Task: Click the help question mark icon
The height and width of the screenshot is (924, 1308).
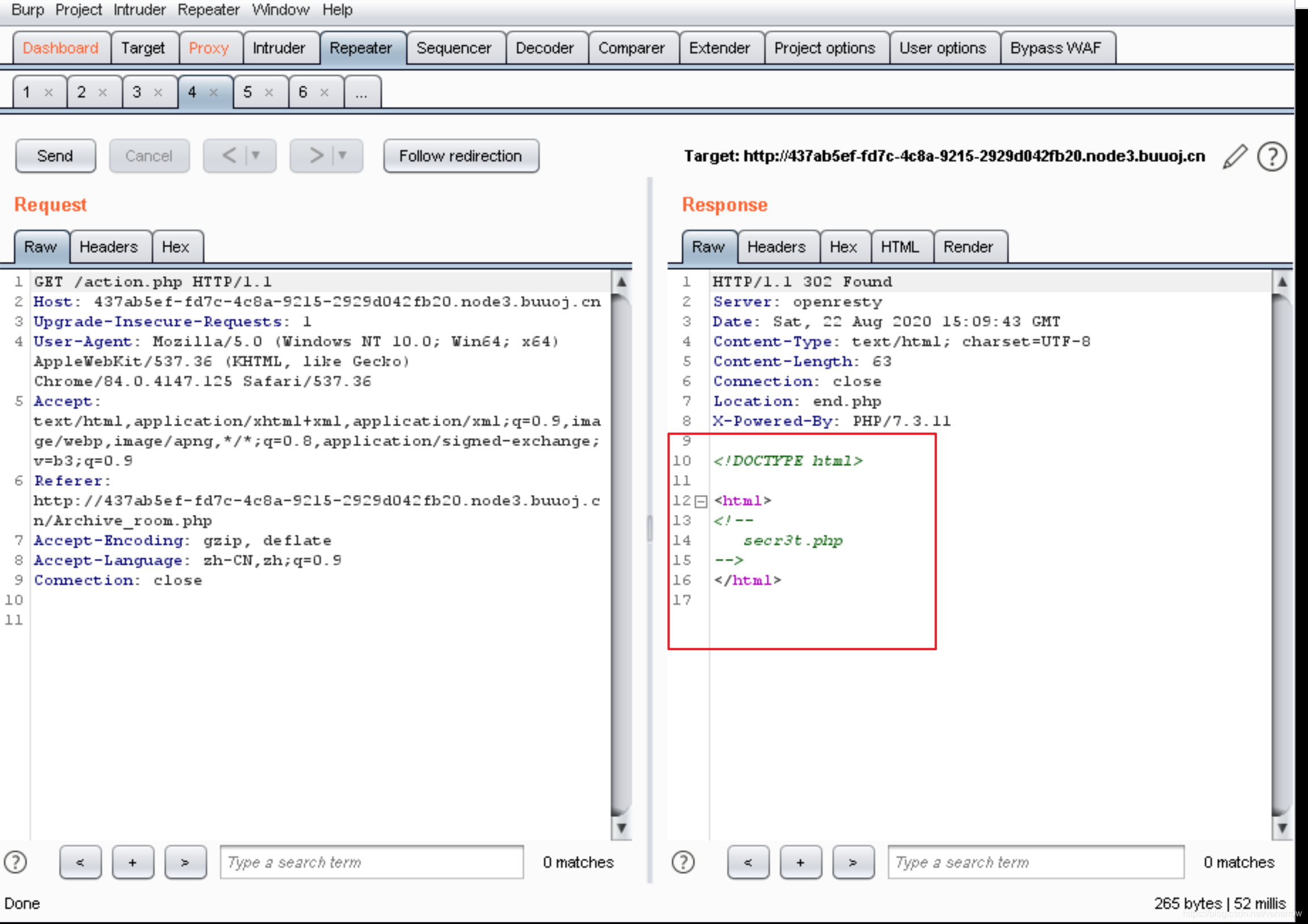Action: click(x=1272, y=156)
